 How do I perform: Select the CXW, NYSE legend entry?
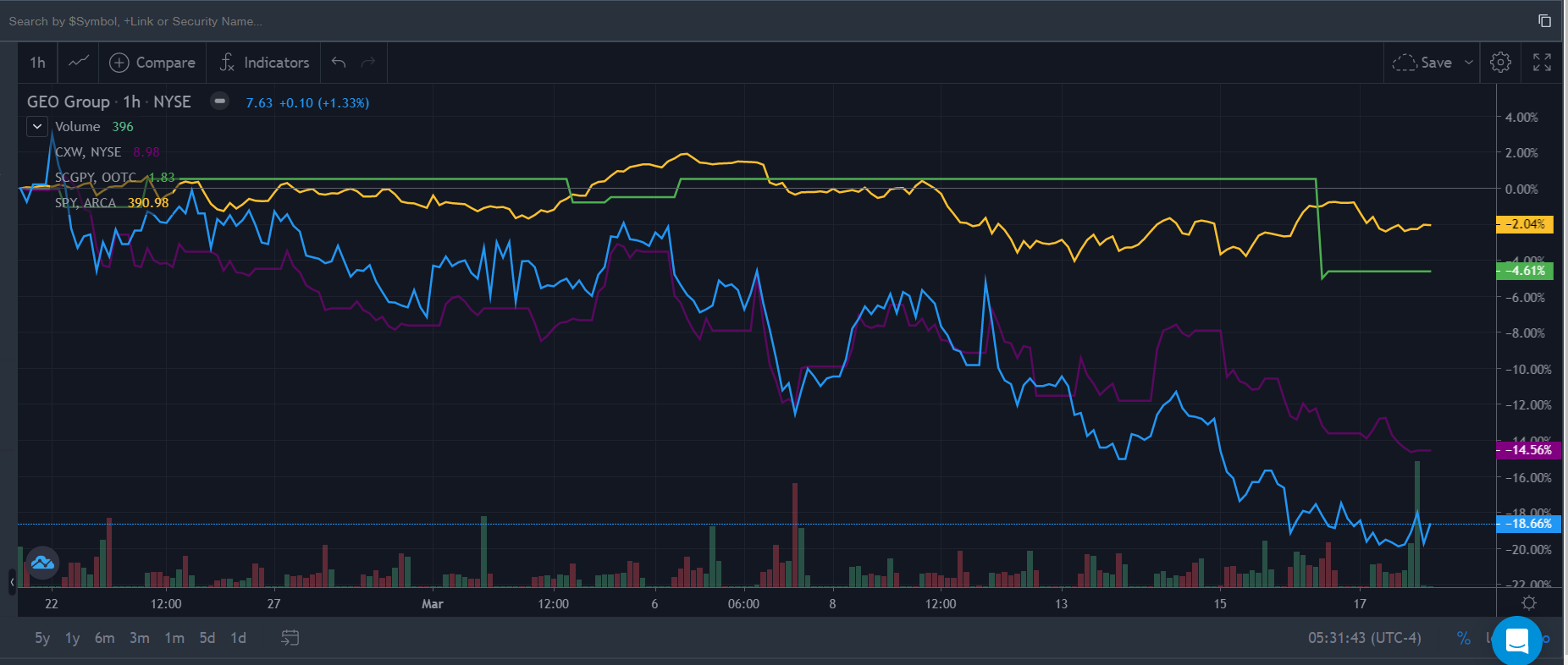click(88, 152)
